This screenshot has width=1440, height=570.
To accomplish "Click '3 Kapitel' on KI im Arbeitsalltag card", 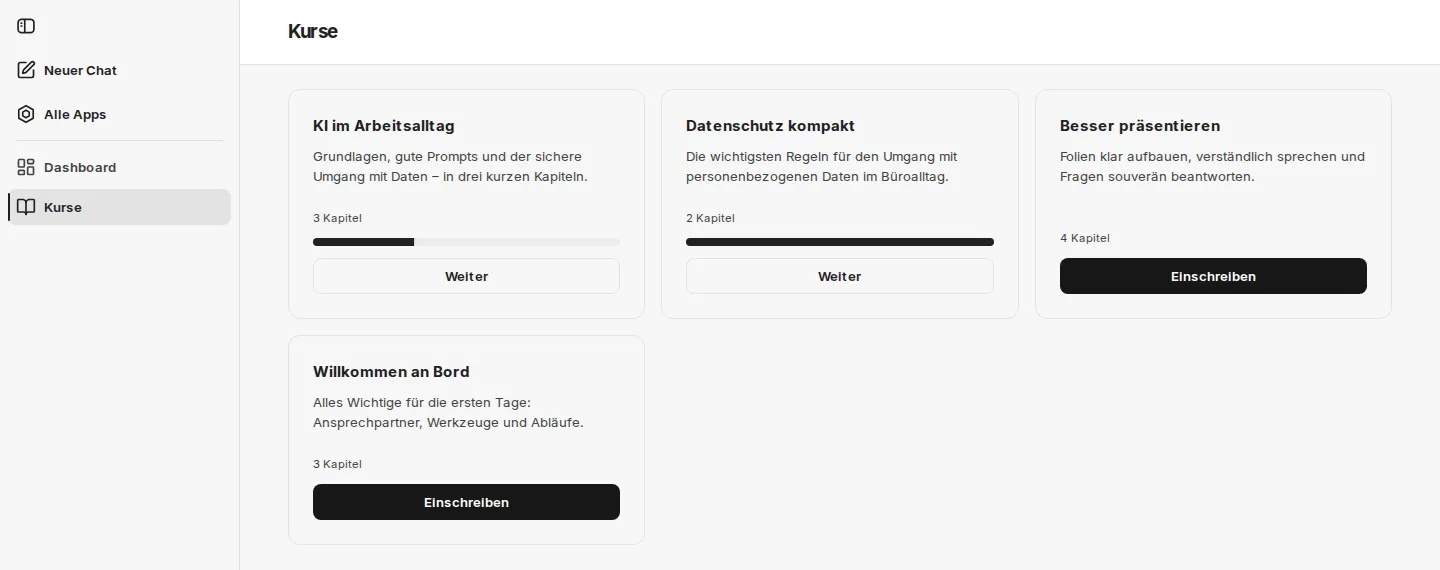I will point(337,218).
